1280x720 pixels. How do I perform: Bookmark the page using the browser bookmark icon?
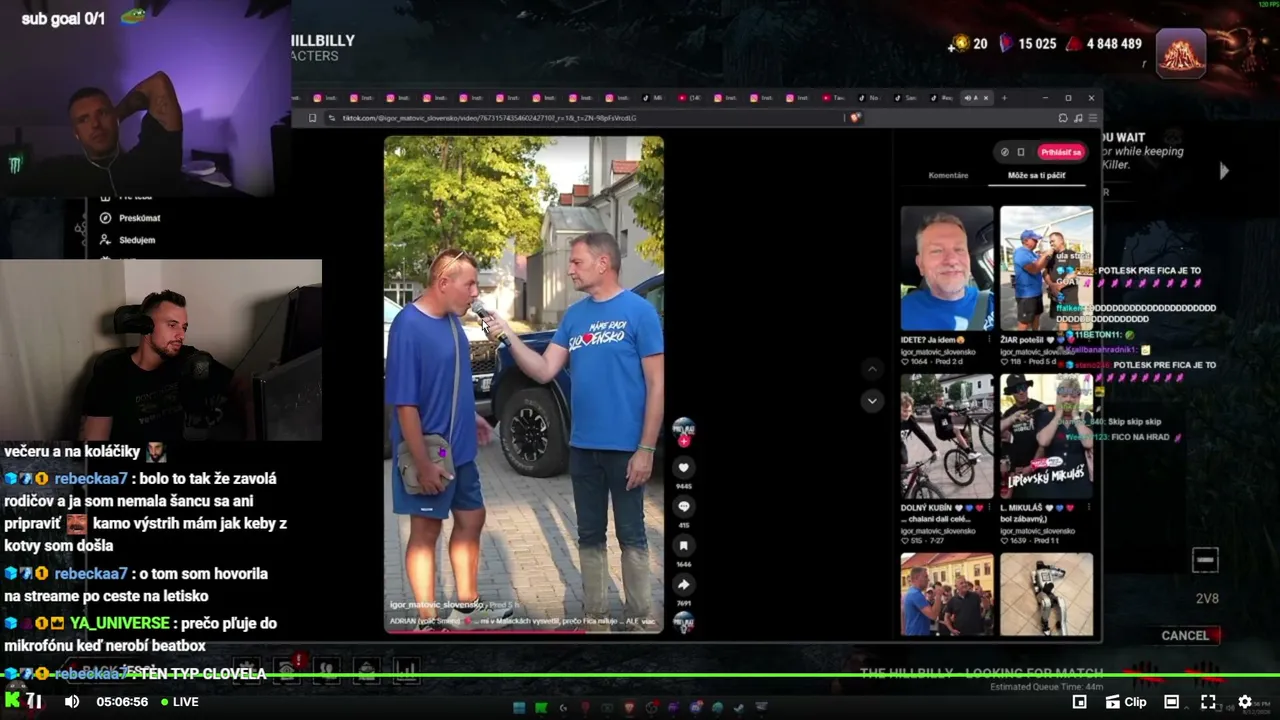coord(313,118)
